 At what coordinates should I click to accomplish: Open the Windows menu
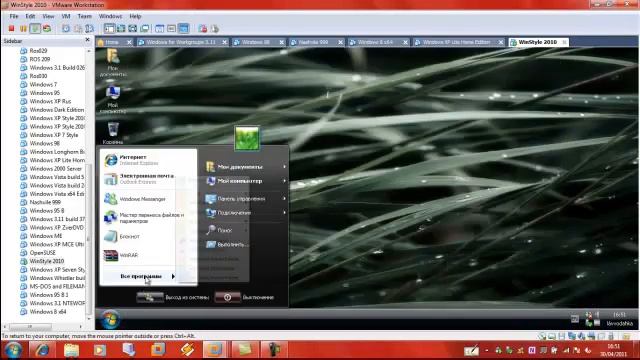[110, 16]
